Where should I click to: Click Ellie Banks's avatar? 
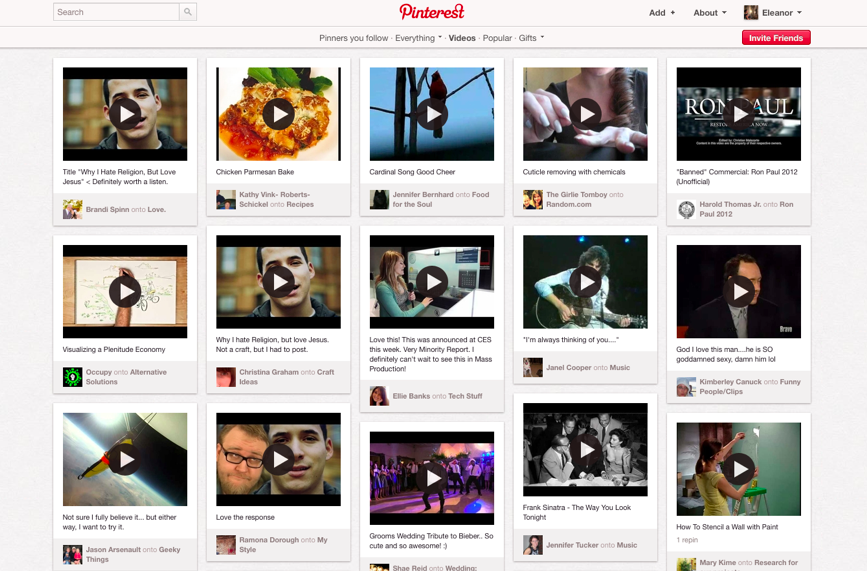pos(379,396)
